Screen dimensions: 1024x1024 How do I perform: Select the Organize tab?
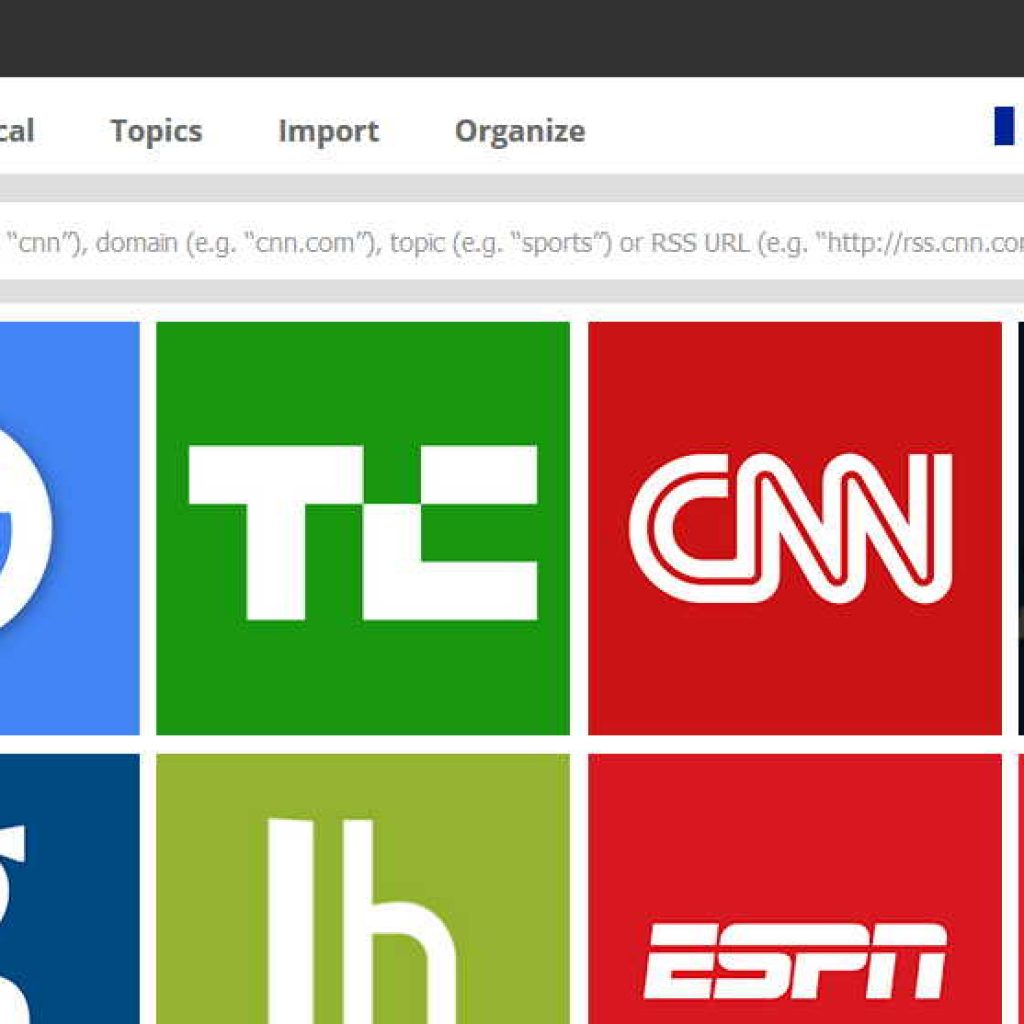pyautogui.click(x=520, y=131)
